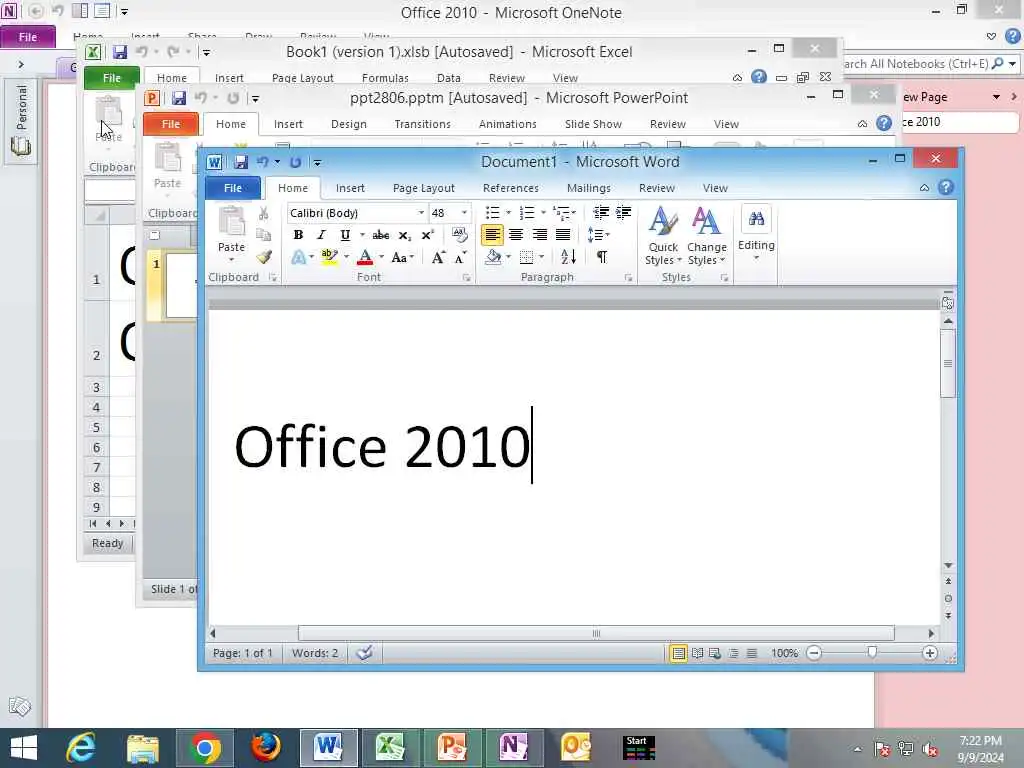1024x768 pixels.
Task: Click Word zoom slider handle
Action: coord(872,652)
